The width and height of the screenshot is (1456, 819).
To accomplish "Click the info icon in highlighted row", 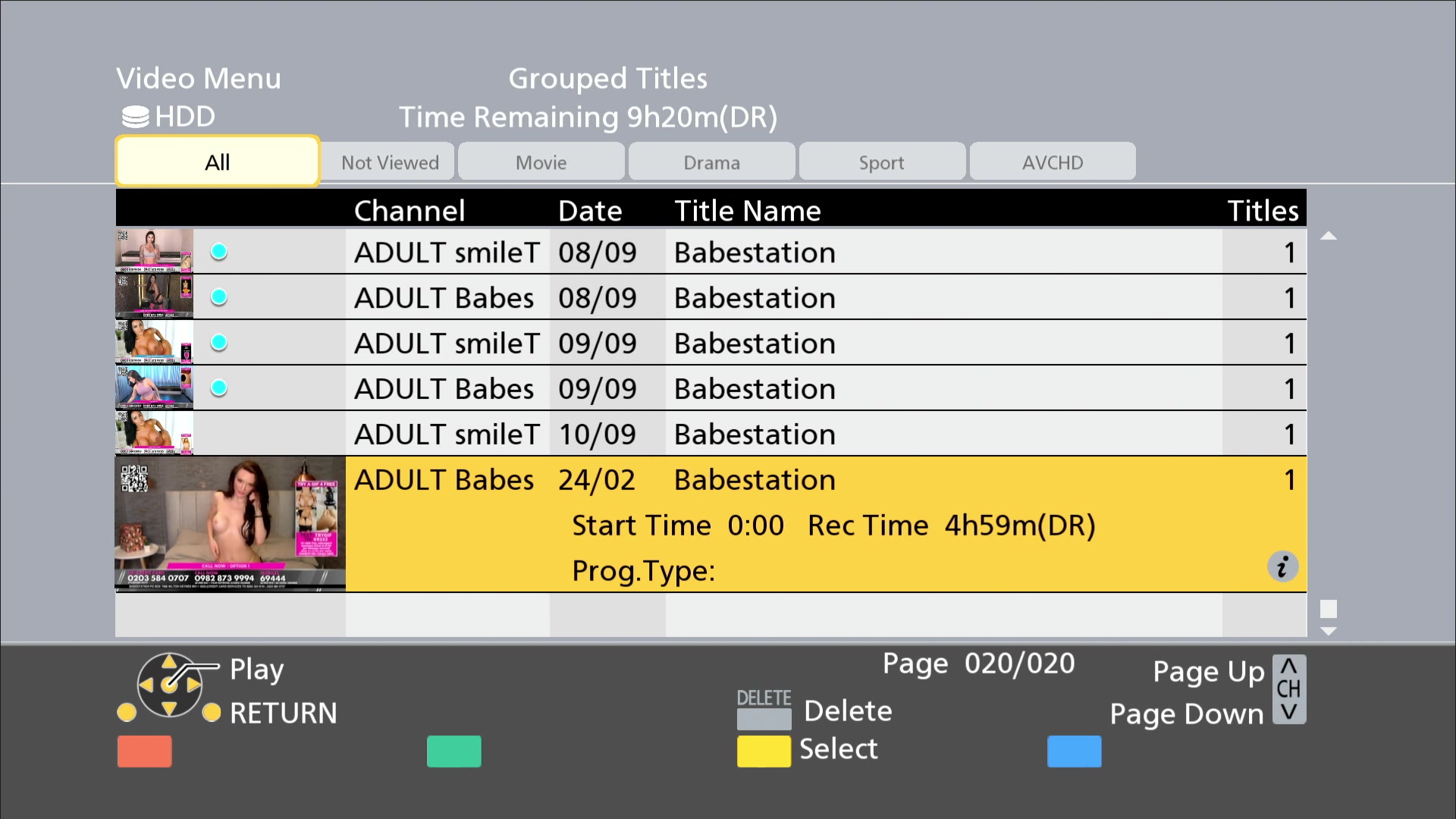I will (1282, 566).
